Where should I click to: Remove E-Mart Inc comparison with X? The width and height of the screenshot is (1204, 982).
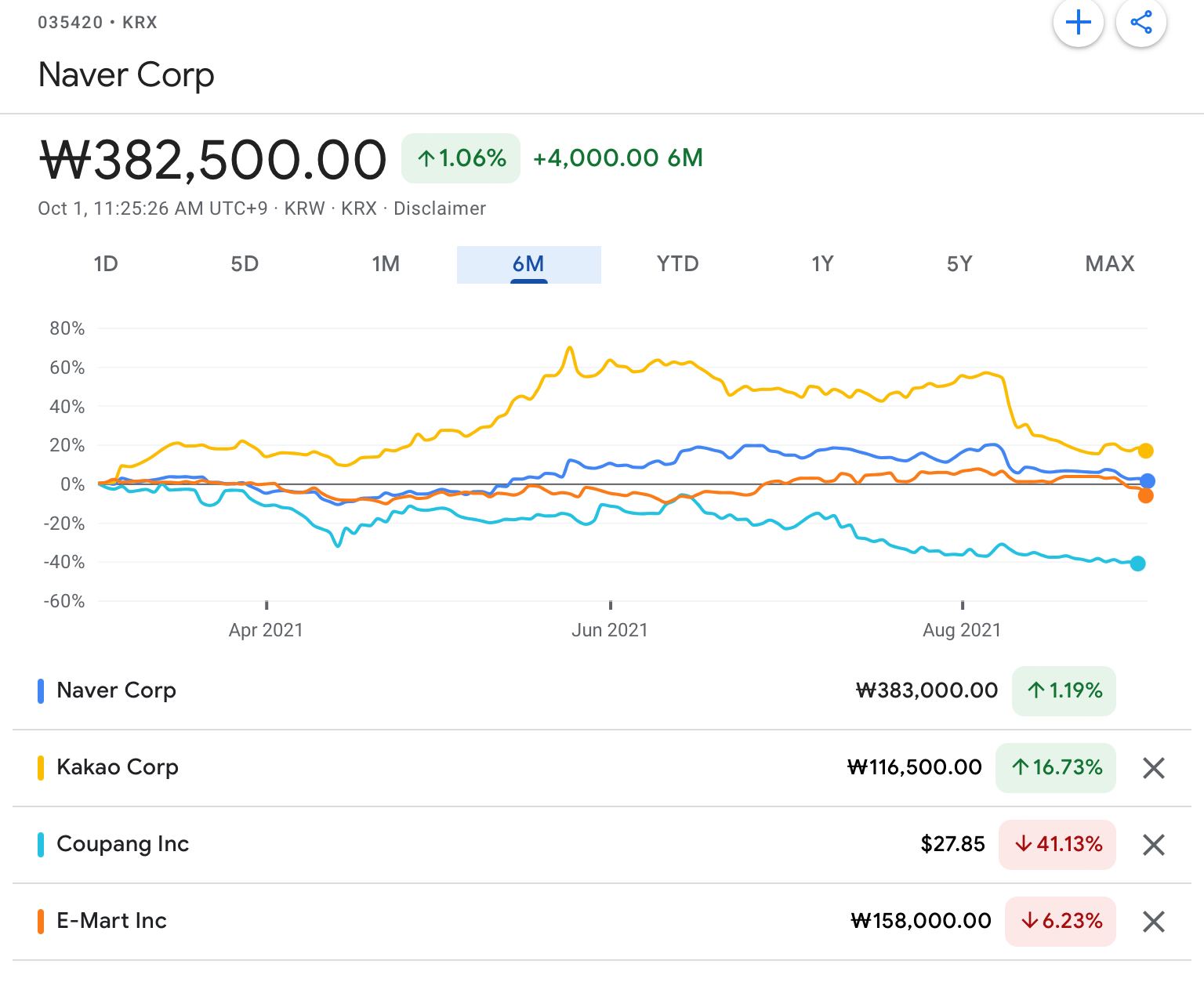(x=1154, y=922)
